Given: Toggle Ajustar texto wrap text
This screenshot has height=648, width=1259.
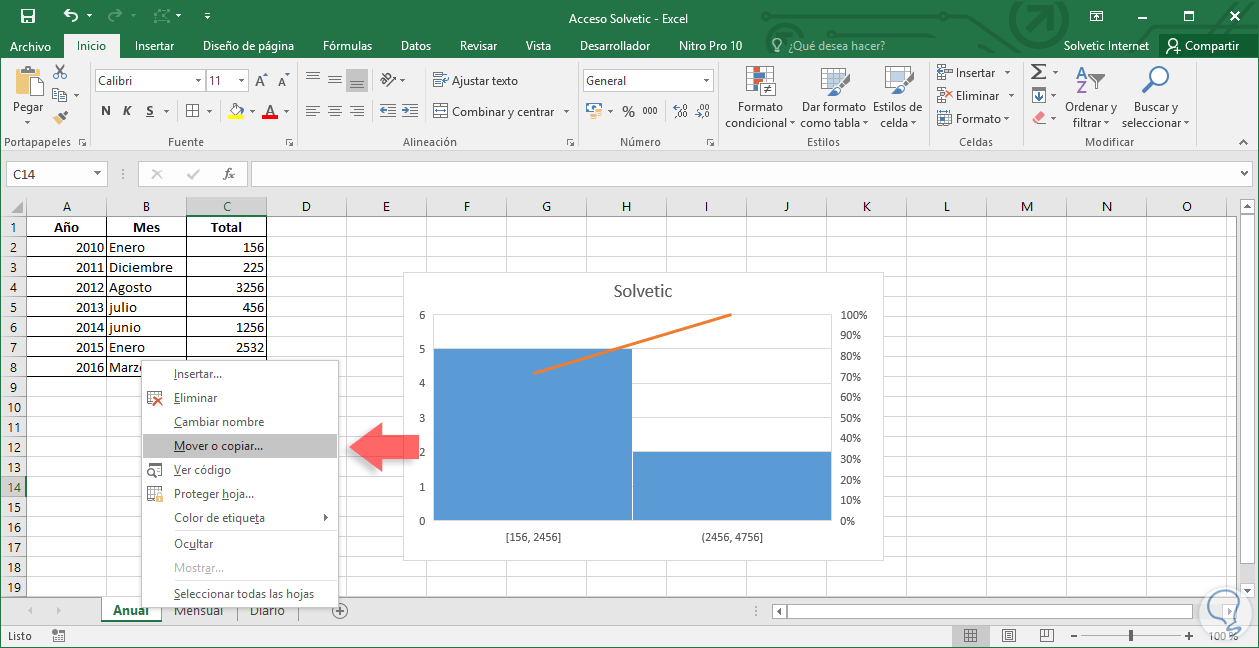Looking at the screenshot, I should click(x=475, y=81).
